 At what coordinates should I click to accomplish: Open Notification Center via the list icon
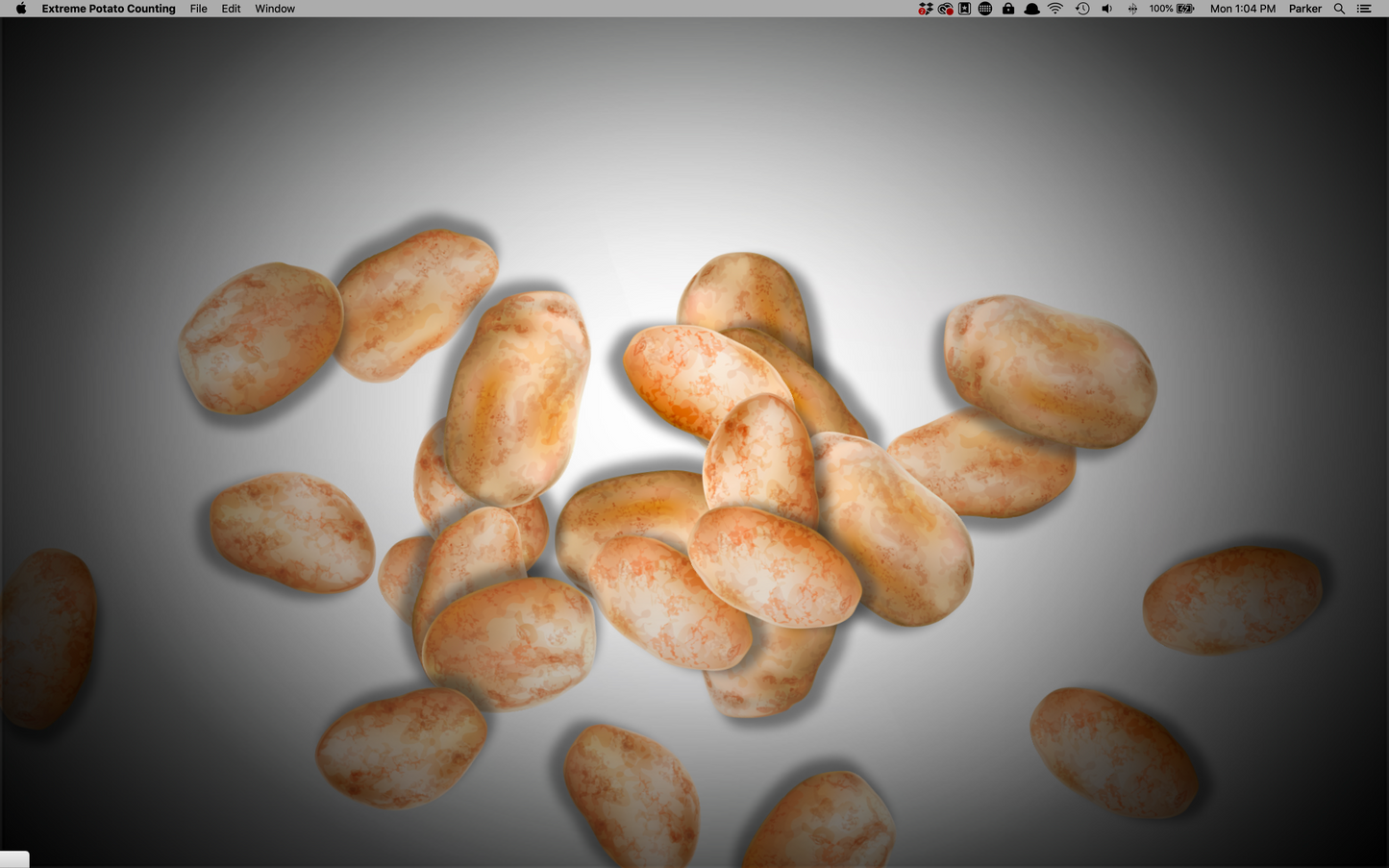1363,9
